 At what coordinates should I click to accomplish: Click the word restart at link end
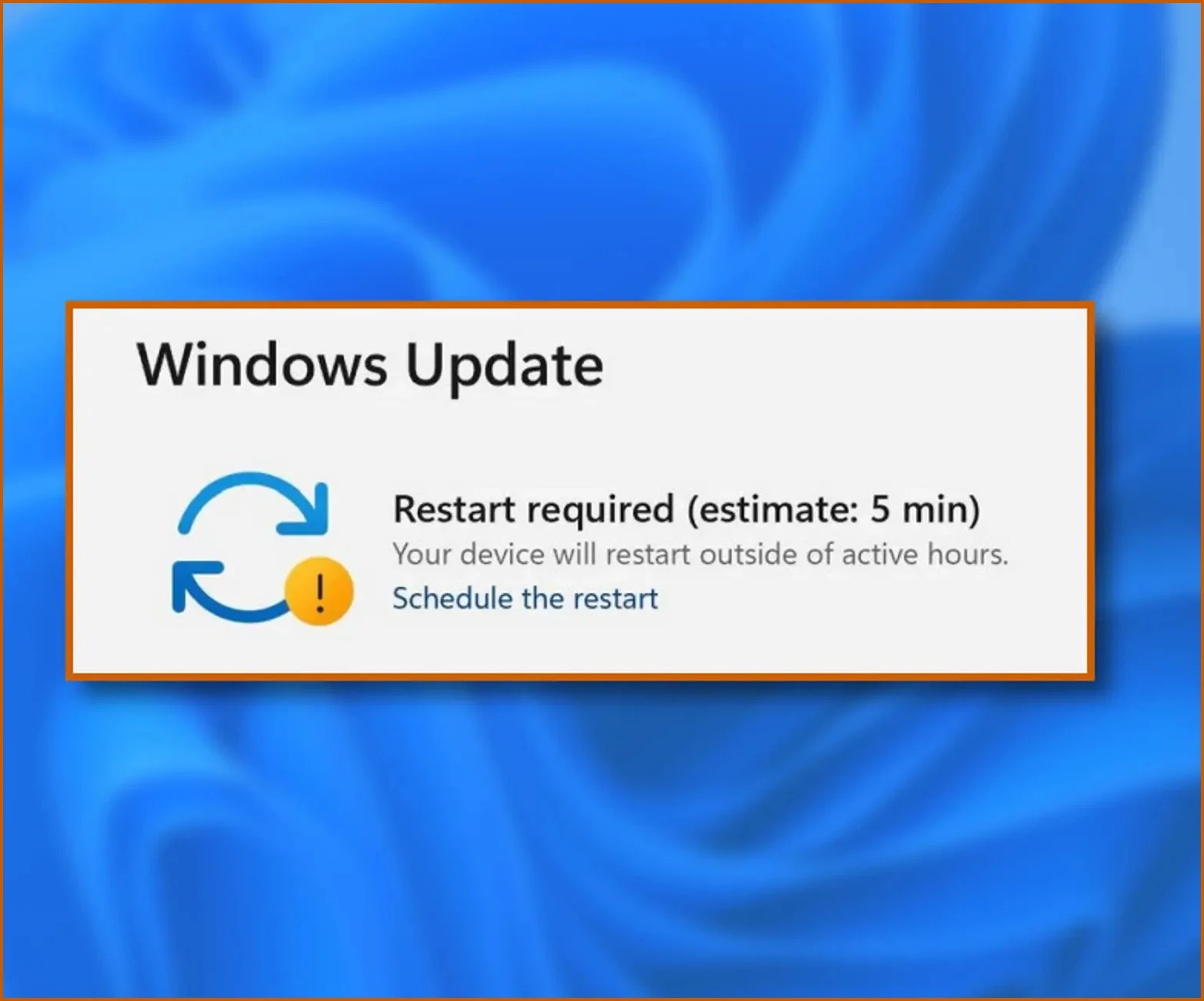point(615,599)
